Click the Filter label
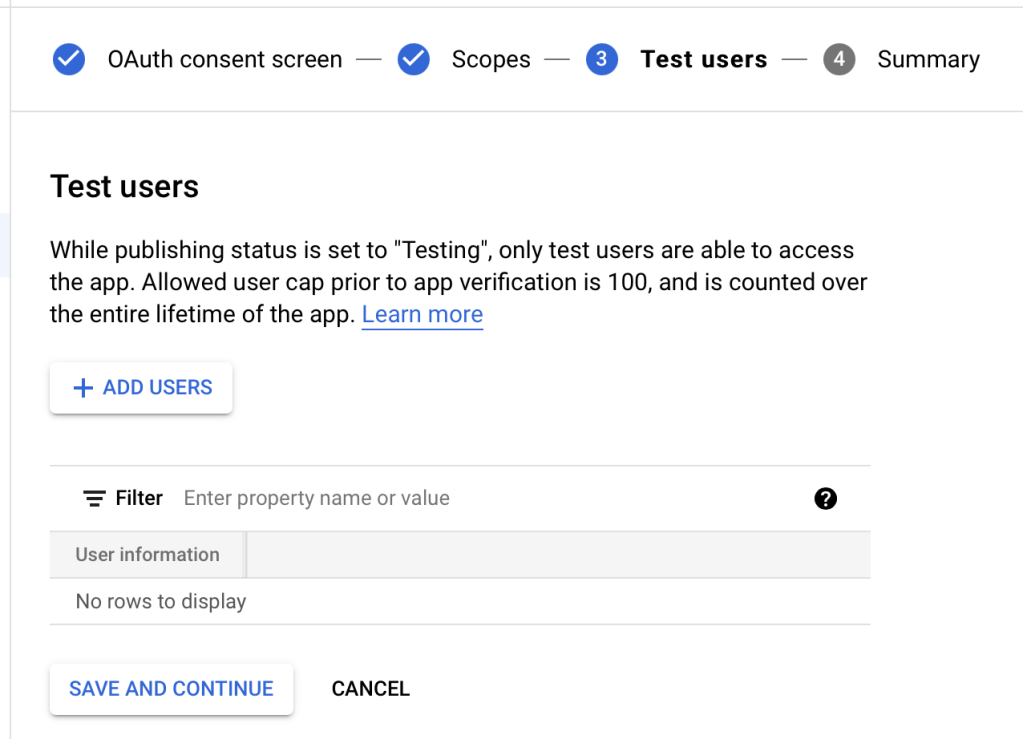The height and width of the screenshot is (739, 1023). [139, 498]
